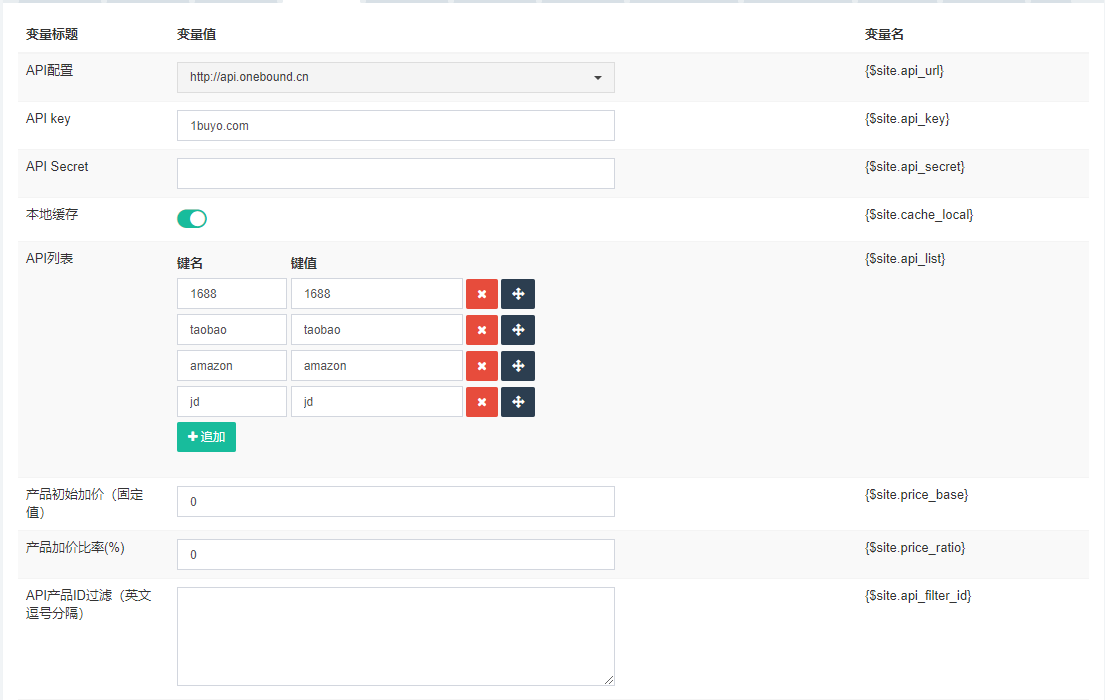This screenshot has height=700, width=1105.
Task: Click the jd key name field
Action: pos(232,402)
